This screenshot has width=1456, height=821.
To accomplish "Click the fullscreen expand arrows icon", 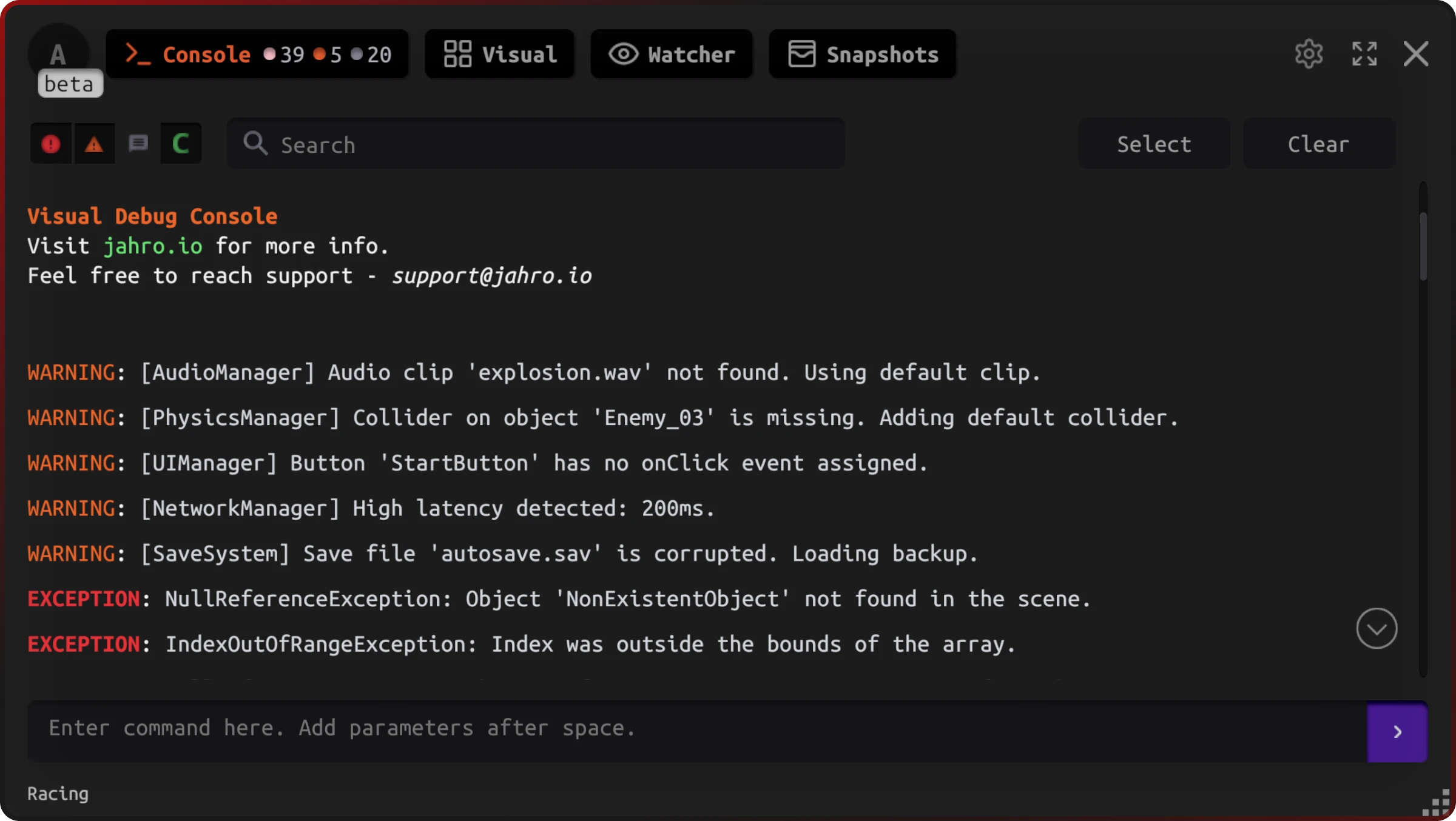I will [x=1364, y=54].
